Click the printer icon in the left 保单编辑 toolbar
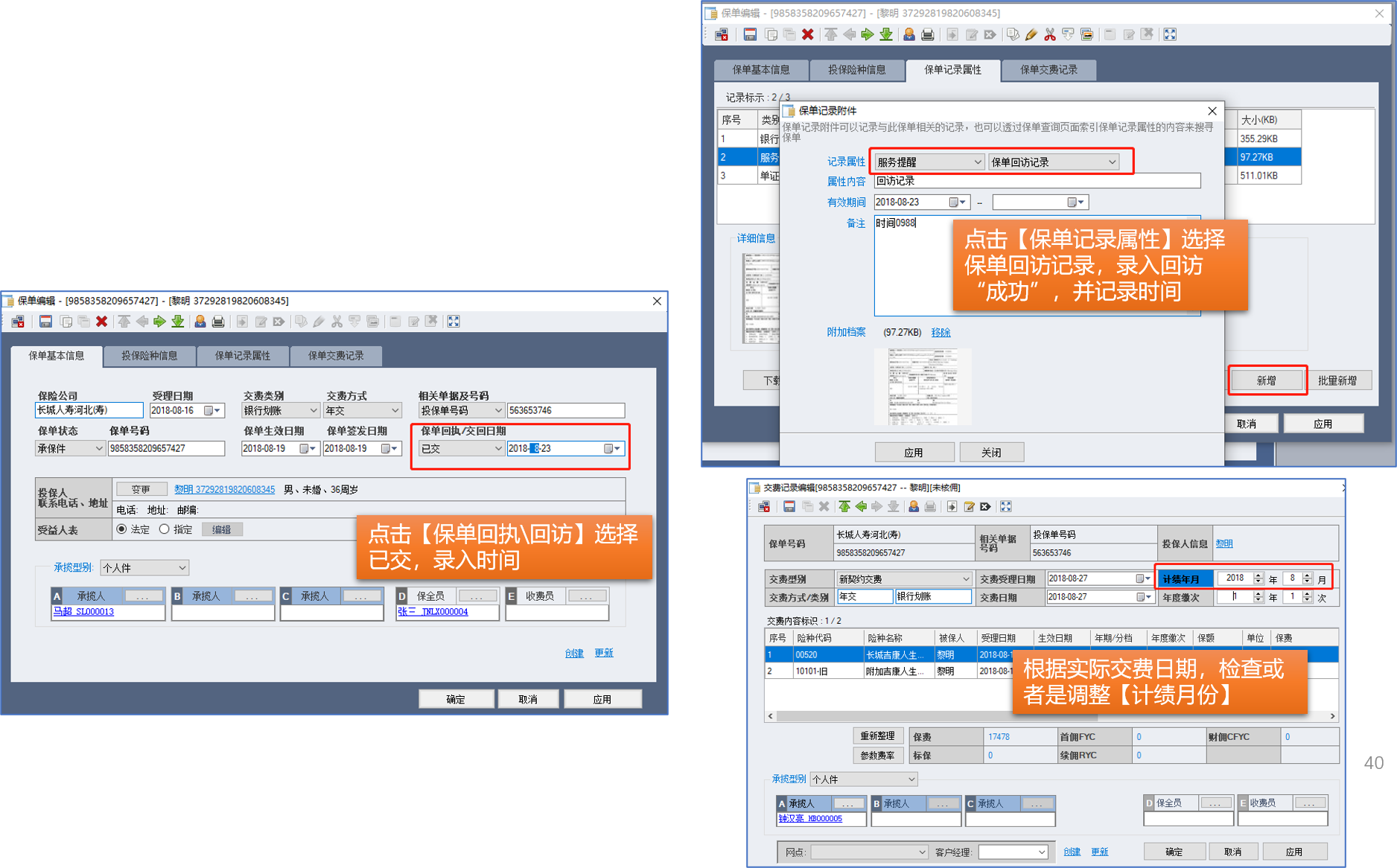The image size is (1397, 868). (218, 322)
